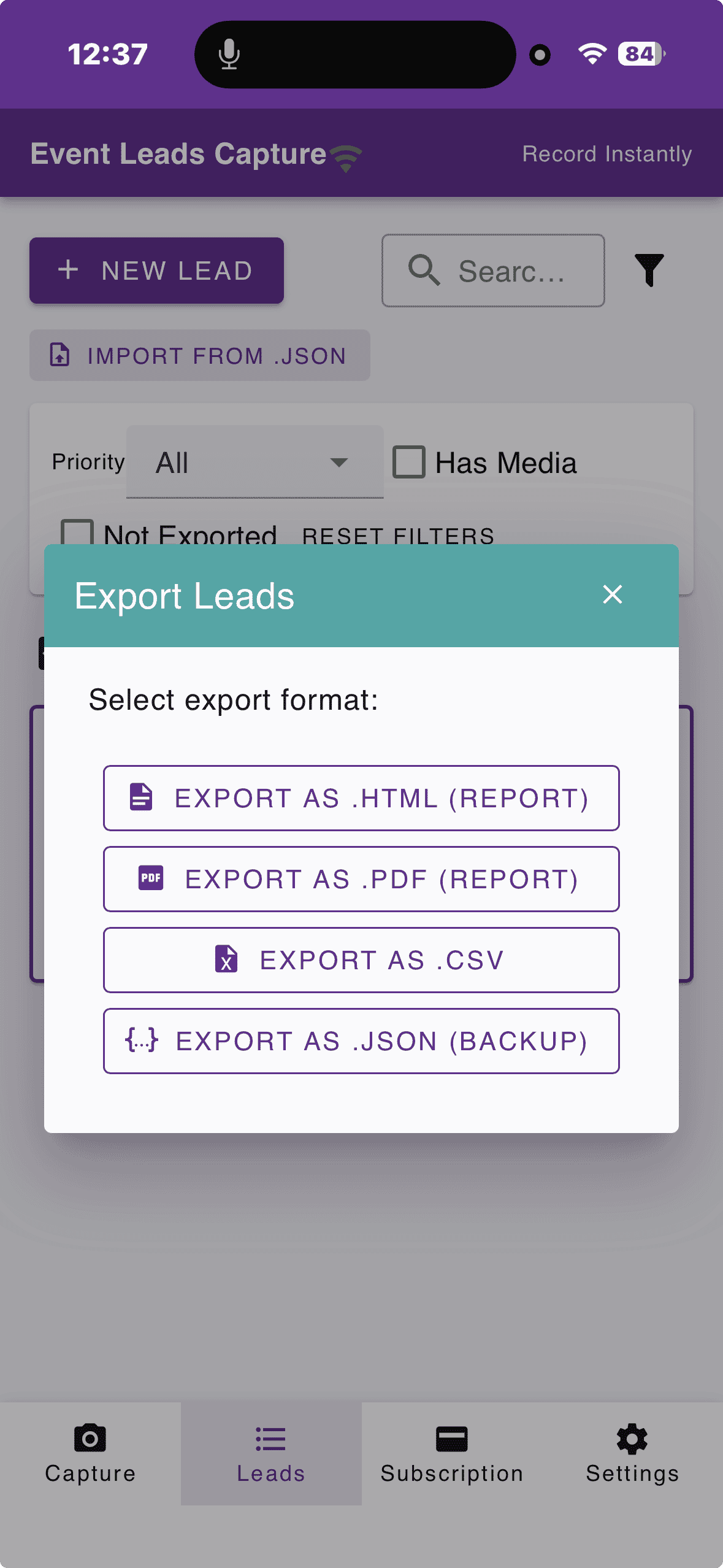
Task: Check the Has Media checkbox
Action: [409, 462]
